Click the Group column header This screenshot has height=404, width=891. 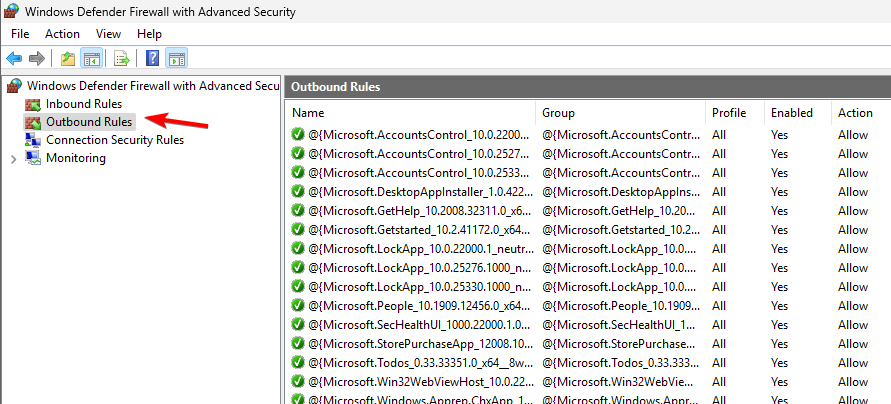559,113
